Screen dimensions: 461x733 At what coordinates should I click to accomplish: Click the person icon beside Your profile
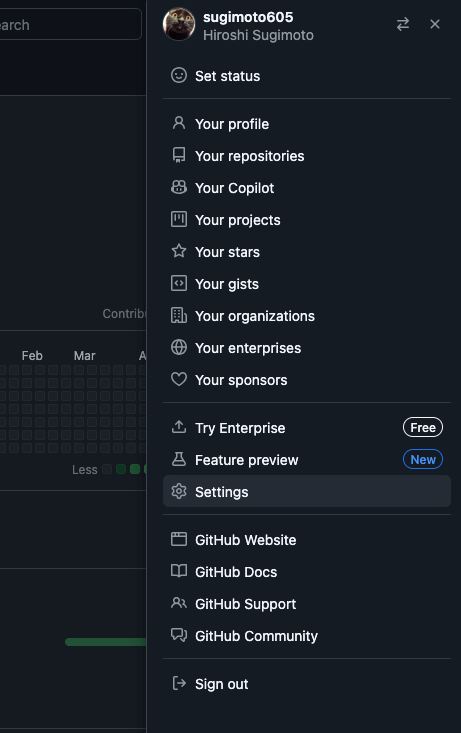coord(179,123)
